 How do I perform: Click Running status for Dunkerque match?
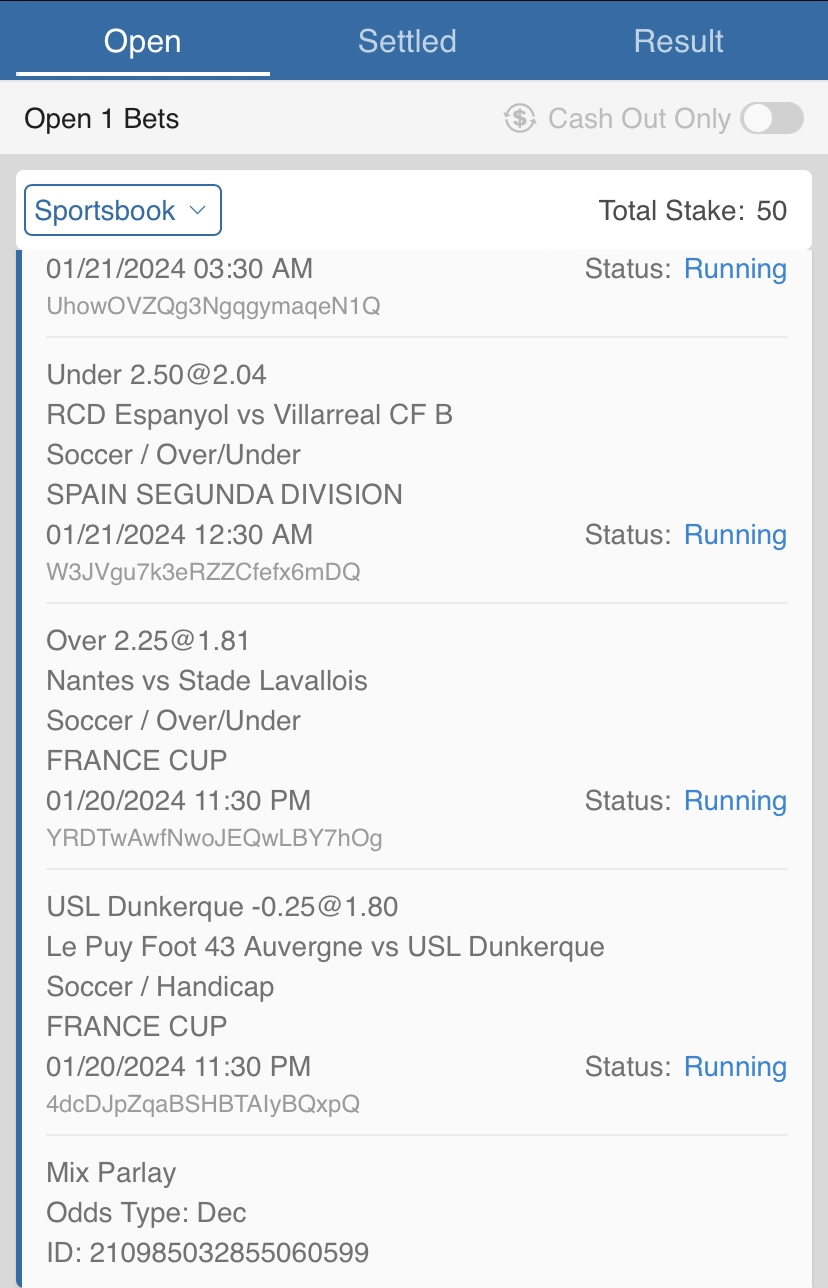[x=735, y=1067]
